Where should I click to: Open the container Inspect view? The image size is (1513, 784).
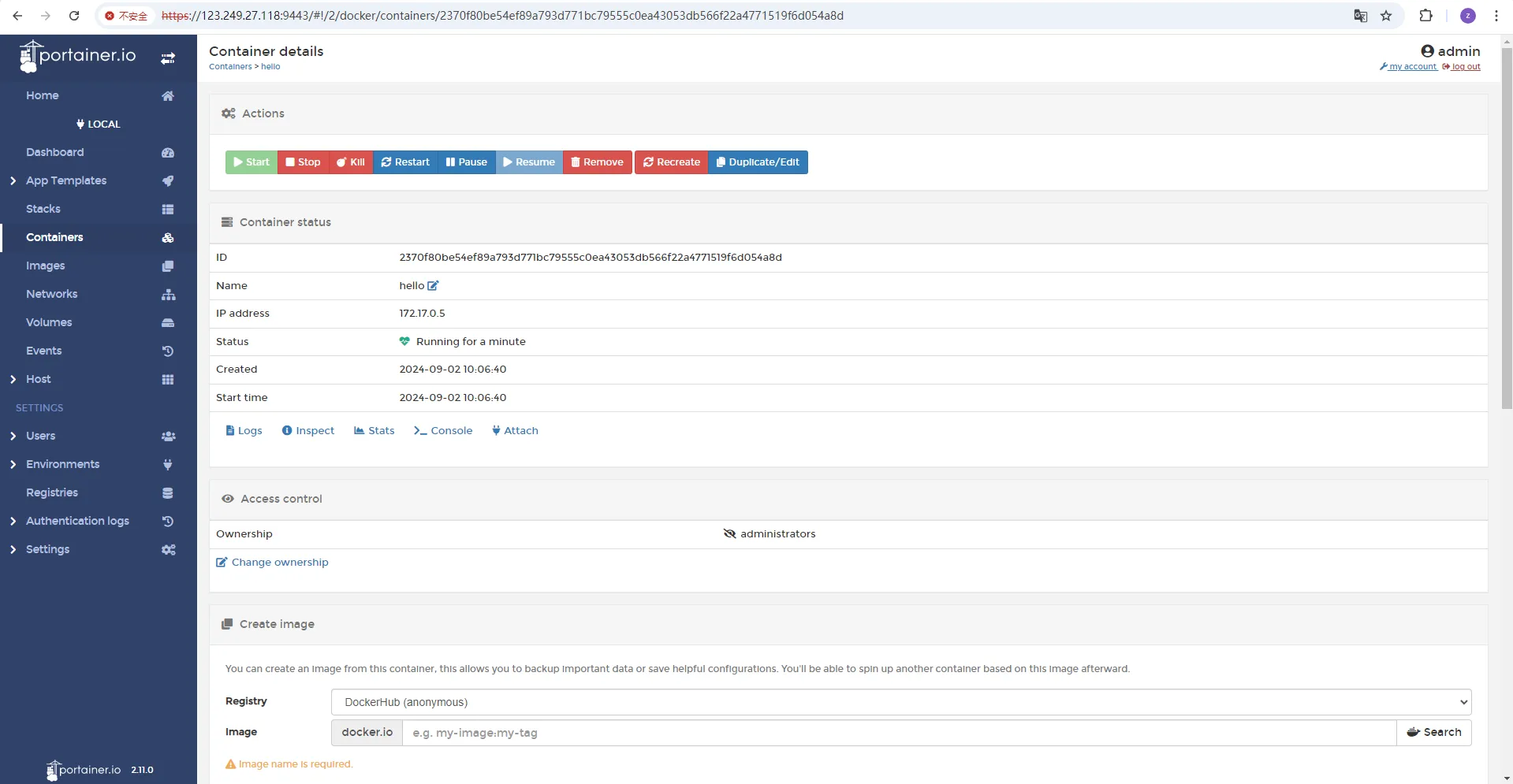(x=308, y=431)
